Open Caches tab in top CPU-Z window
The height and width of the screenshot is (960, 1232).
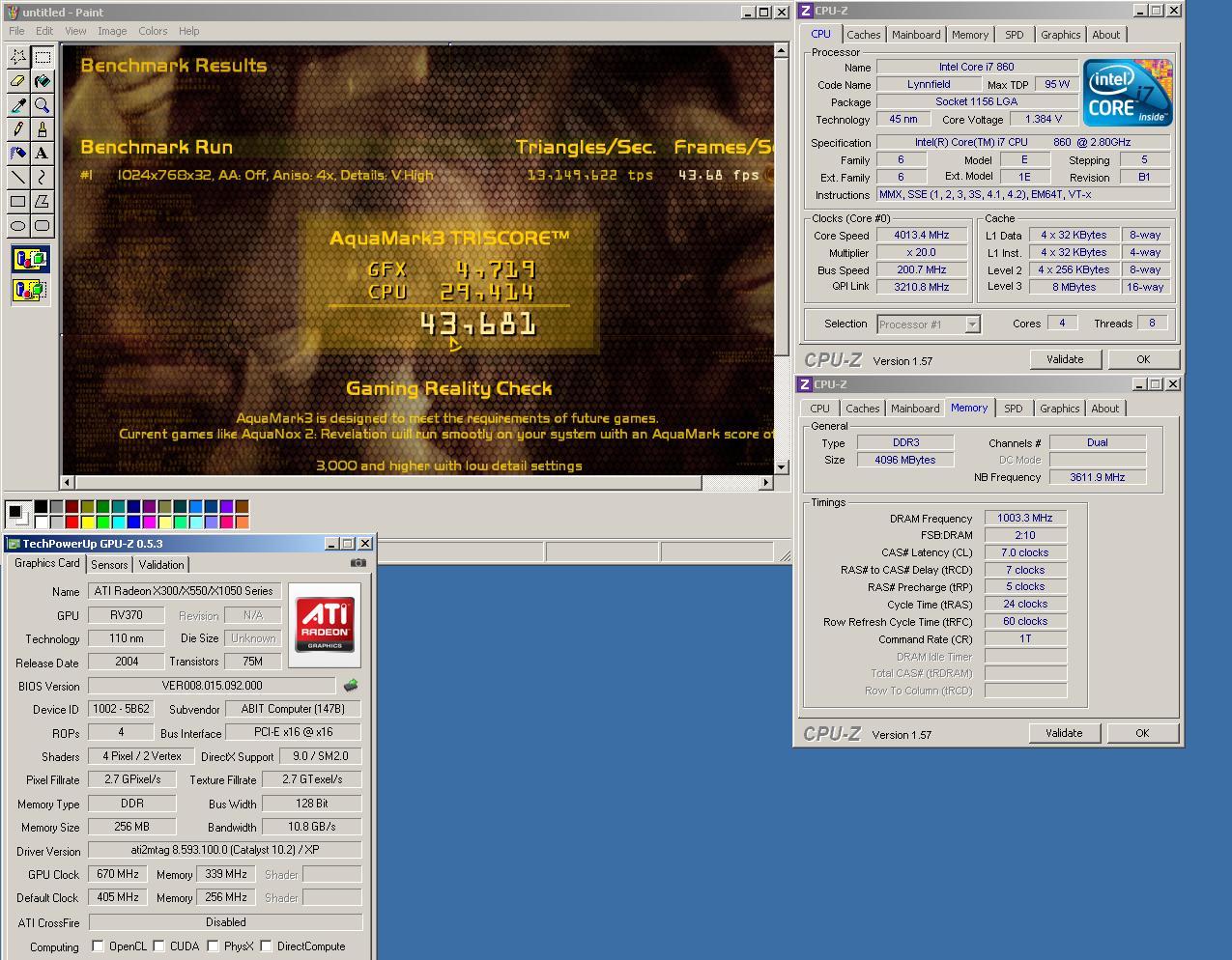tap(864, 35)
